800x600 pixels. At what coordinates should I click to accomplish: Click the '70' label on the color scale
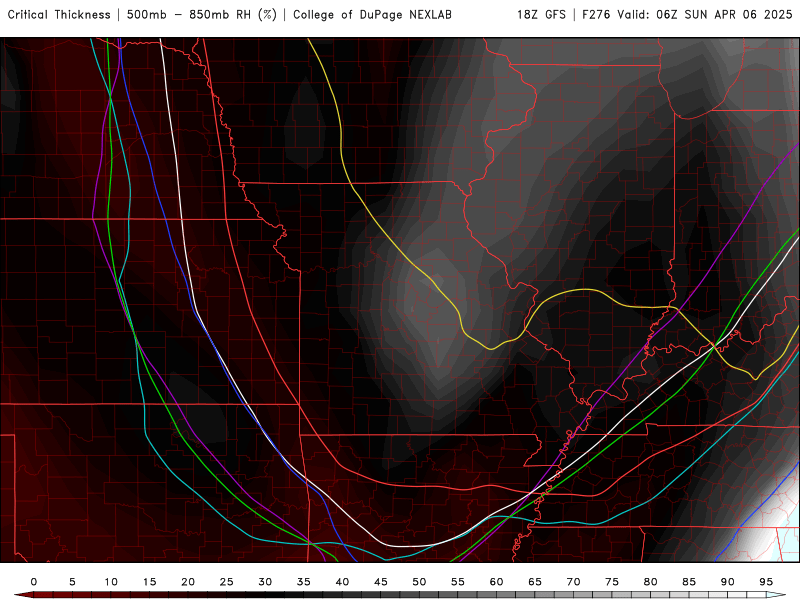573,582
